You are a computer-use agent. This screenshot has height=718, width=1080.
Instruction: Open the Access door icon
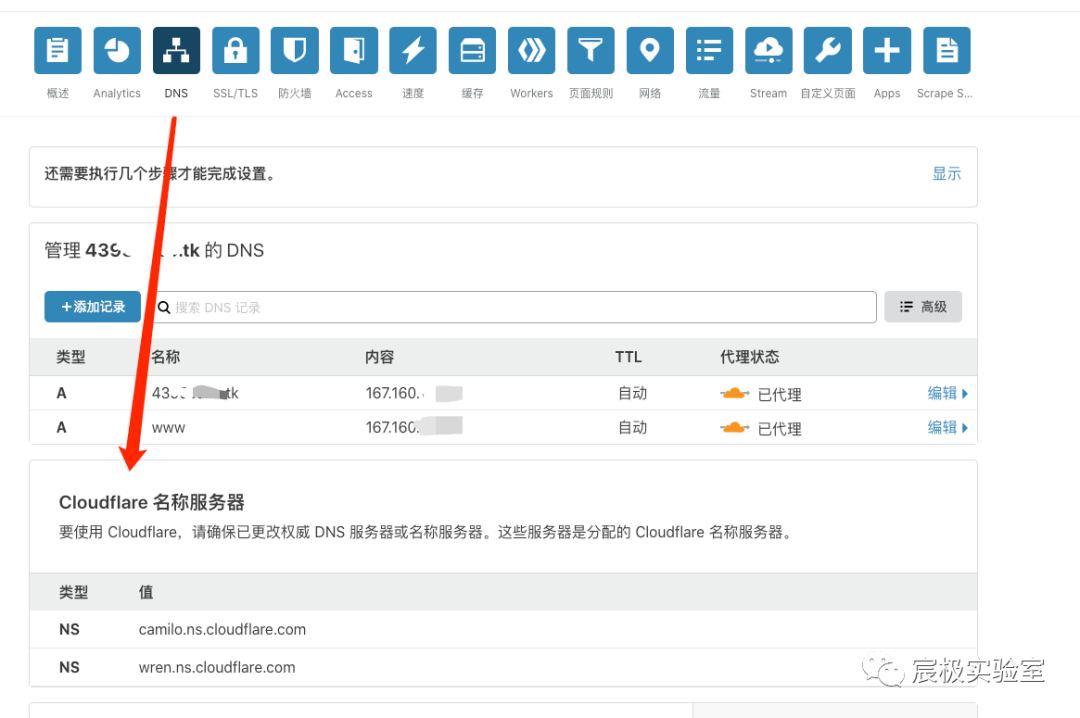click(x=354, y=50)
